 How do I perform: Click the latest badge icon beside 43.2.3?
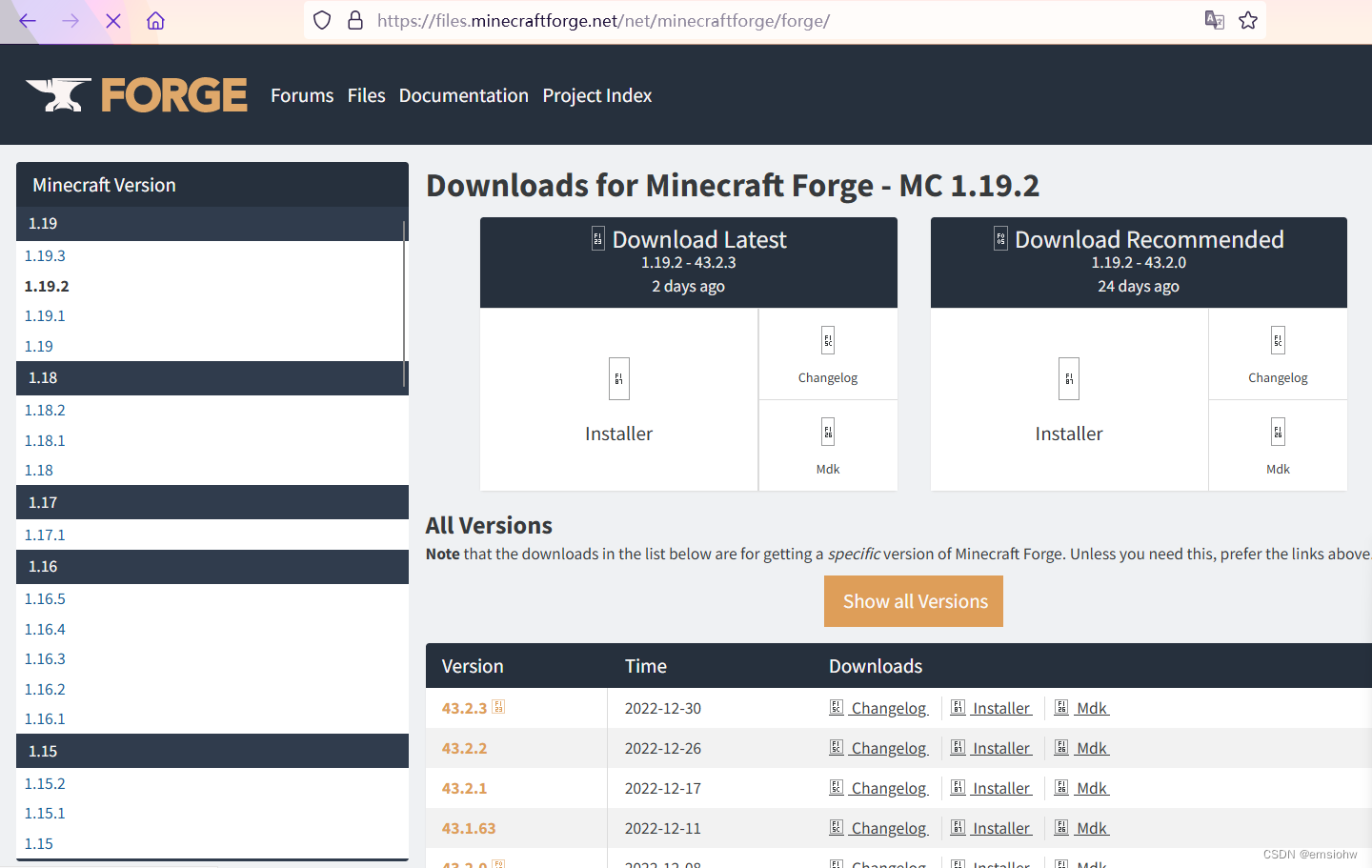click(x=498, y=707)
